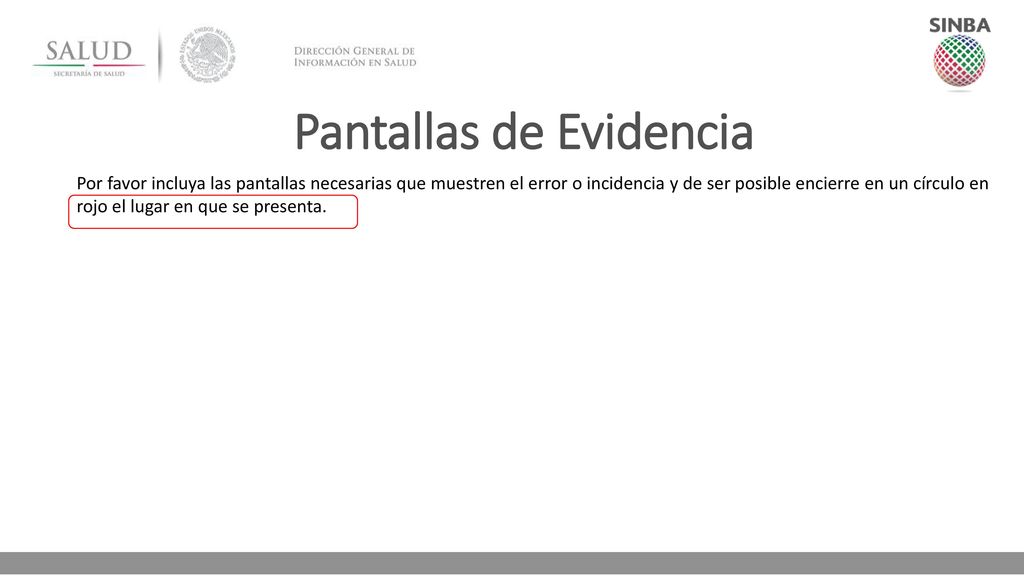Click the text 'rojo el lugar en que se presenta.'

(x=201, y=207)
